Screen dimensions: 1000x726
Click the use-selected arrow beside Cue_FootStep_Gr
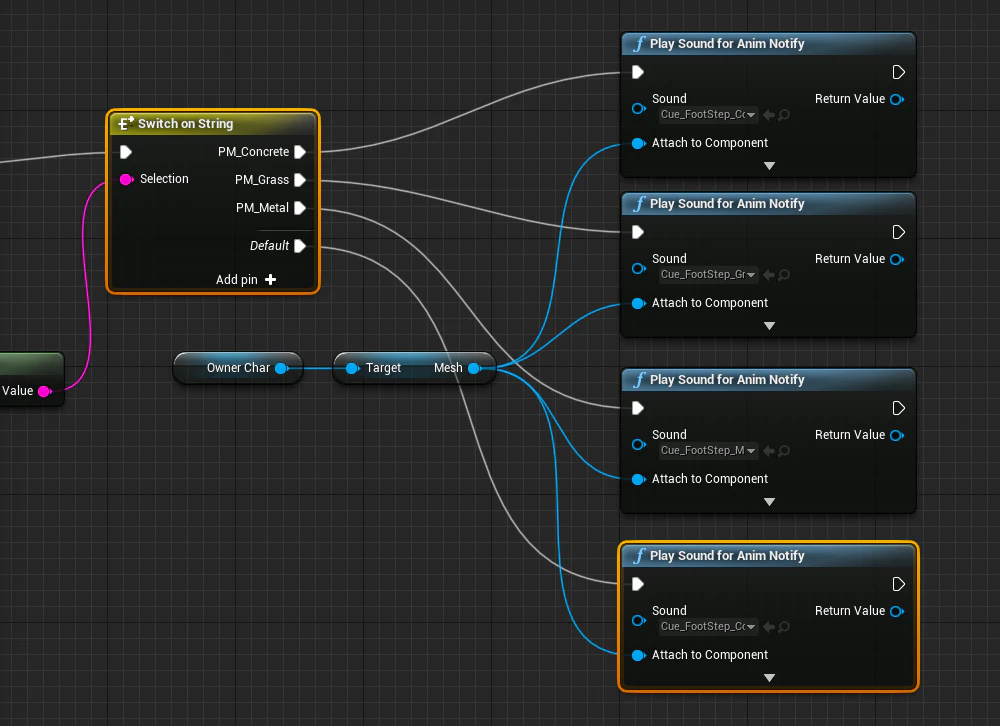point(769,275)
